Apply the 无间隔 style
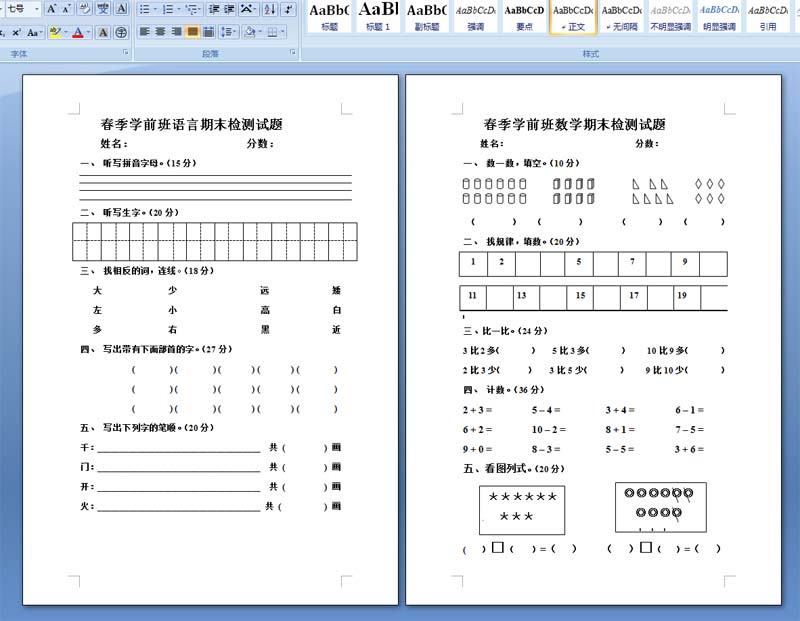The image size is (800, 621). [621, 17]
